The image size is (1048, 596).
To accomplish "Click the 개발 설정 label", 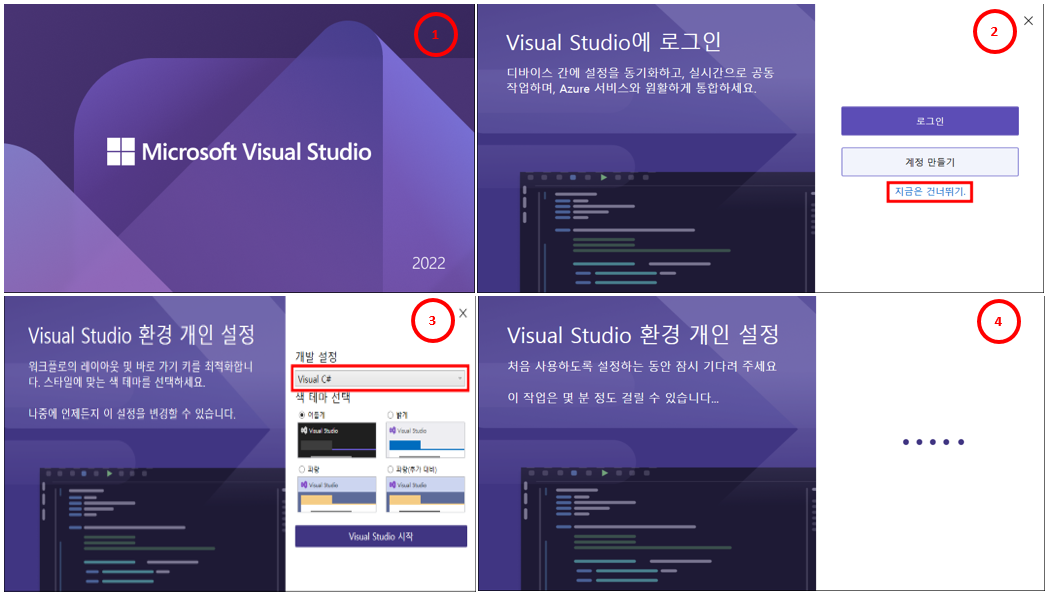I will coord(316,357).
